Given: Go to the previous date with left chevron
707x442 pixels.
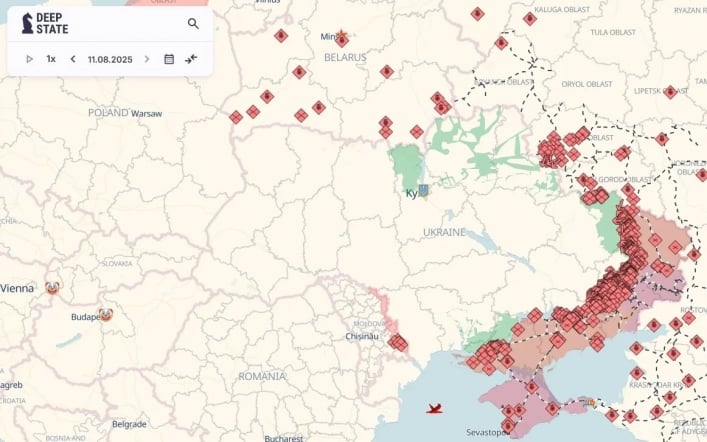Looking at the screenshot, I should pyautogui.click(x=73, y=59).
